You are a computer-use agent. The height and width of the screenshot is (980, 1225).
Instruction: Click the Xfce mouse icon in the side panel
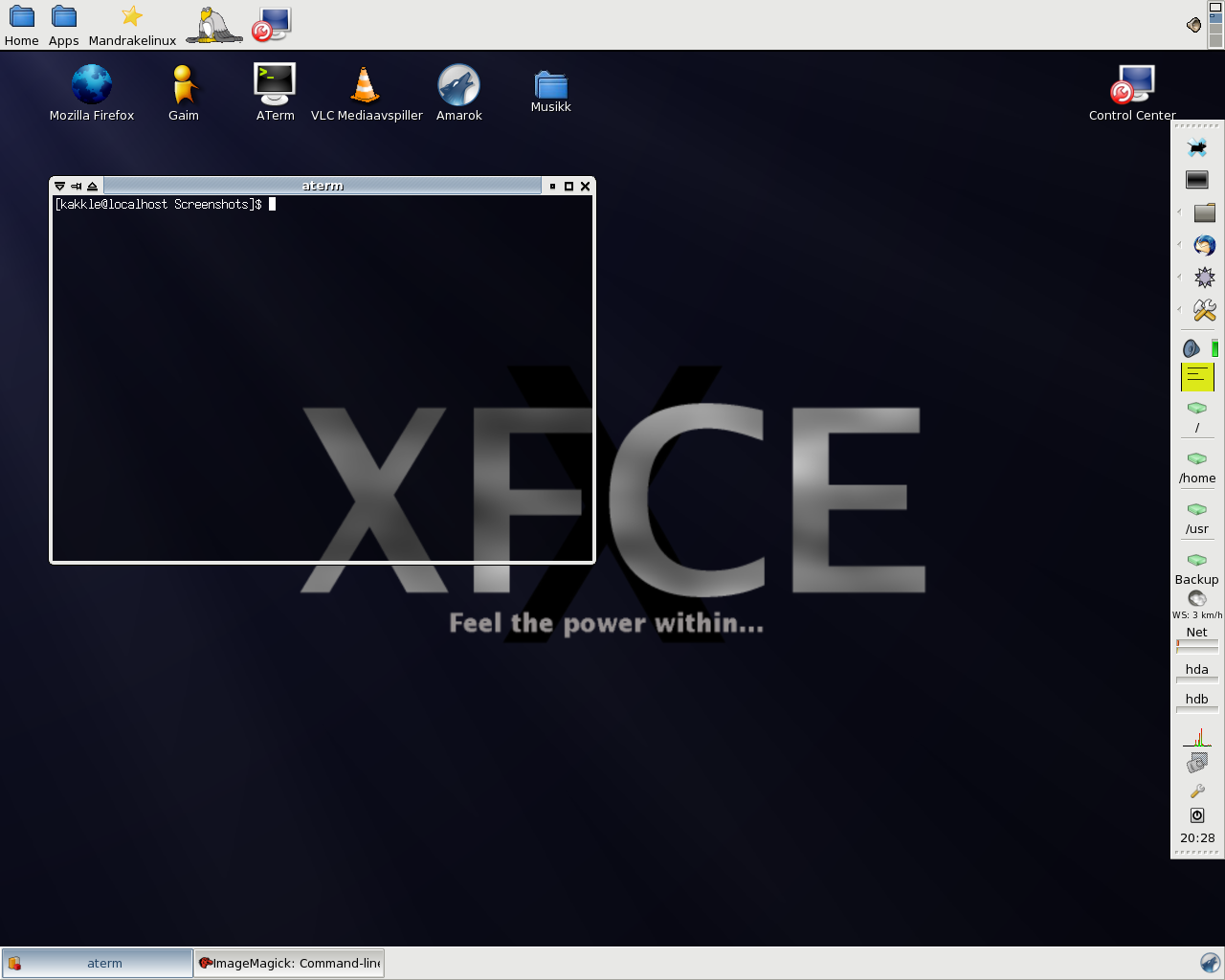click(x=1197, y=147)
